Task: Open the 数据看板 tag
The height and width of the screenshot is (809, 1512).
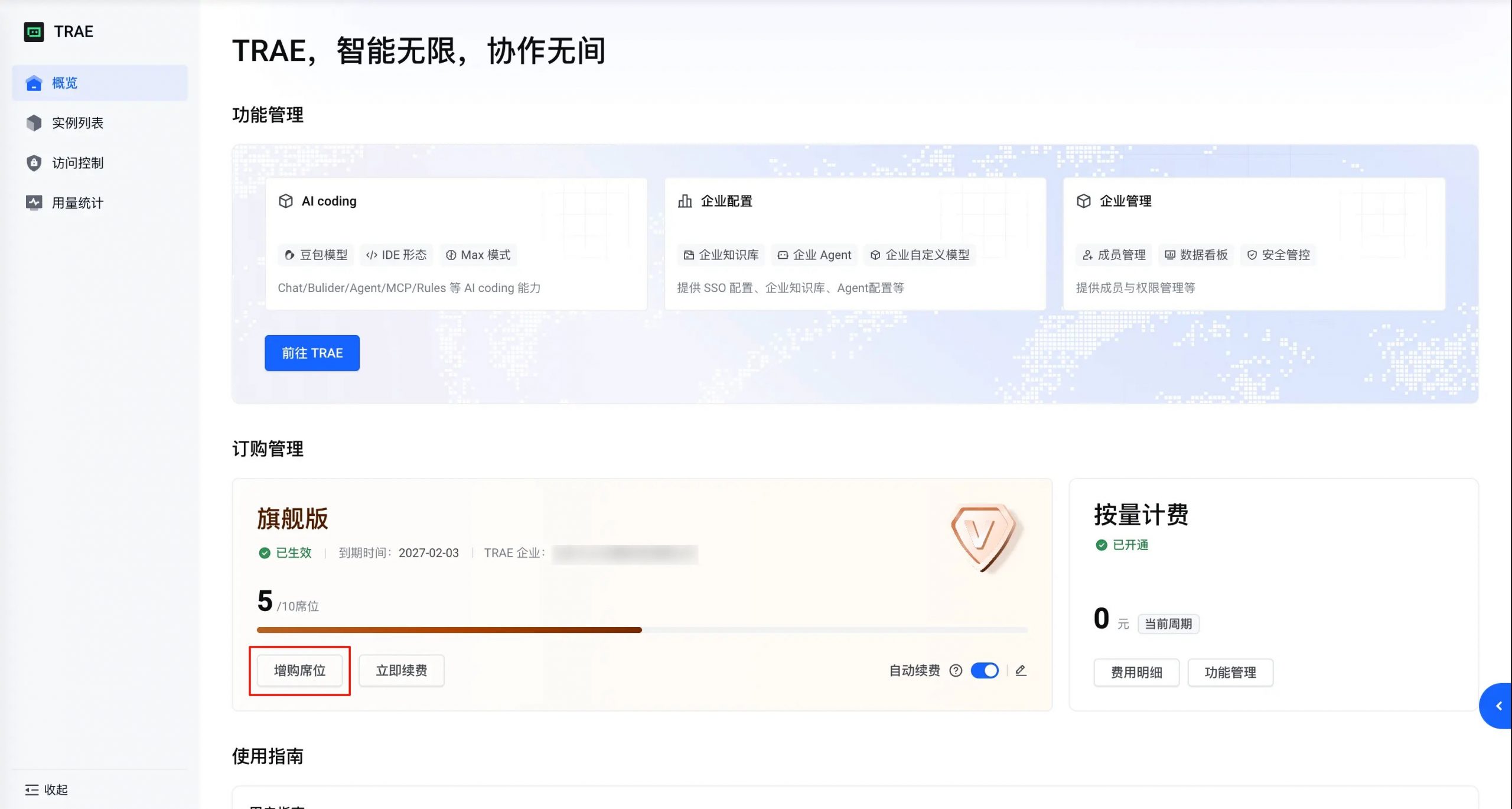Action: (x=1196, y=255)
